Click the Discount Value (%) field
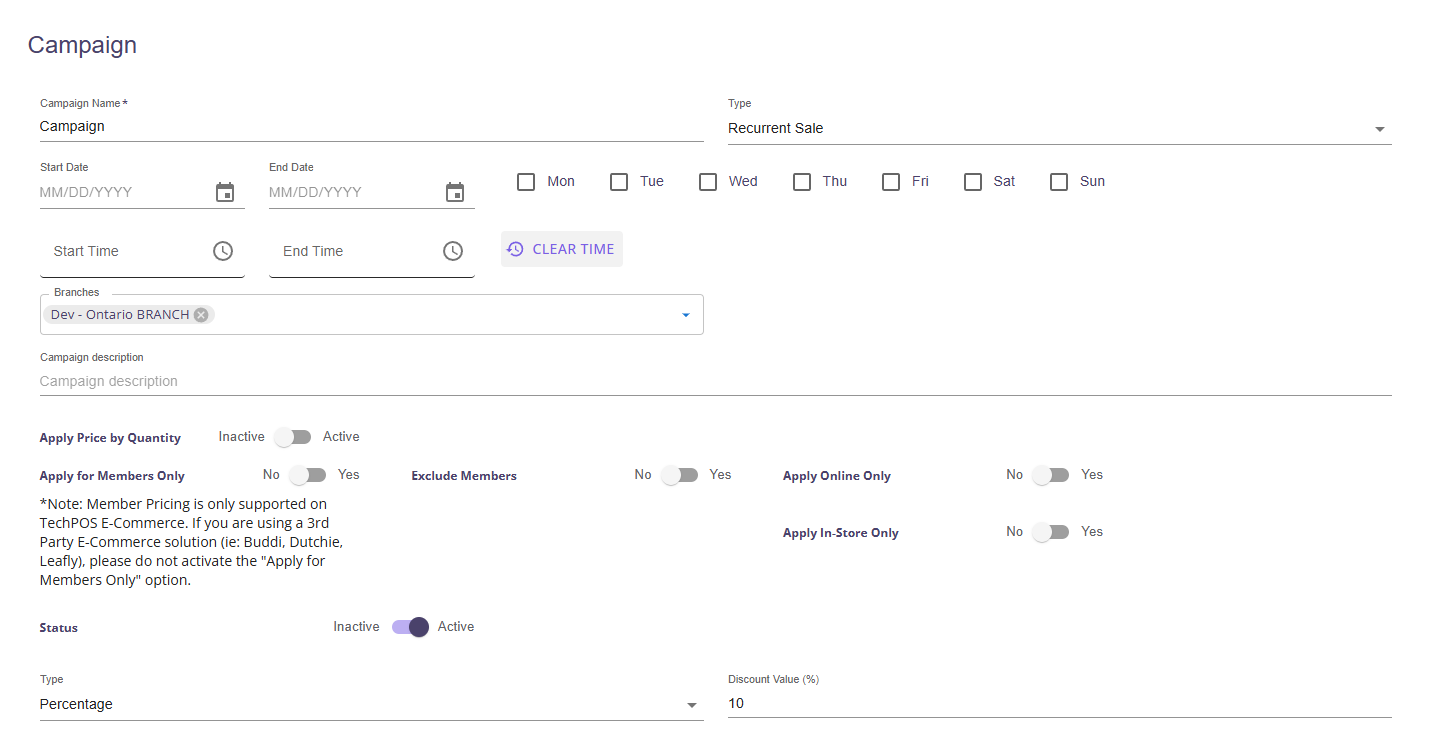This screenshot has height=755, width=1432. (1059, 703)
